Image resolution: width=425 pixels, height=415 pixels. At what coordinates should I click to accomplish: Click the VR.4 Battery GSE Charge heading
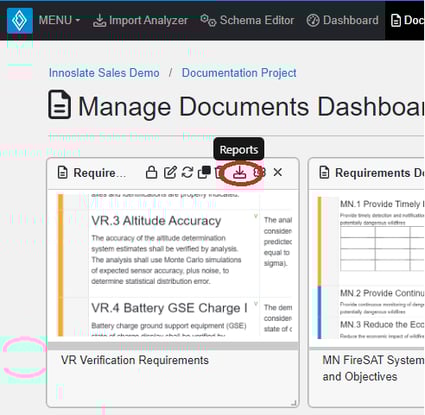[x=169, y=308]
